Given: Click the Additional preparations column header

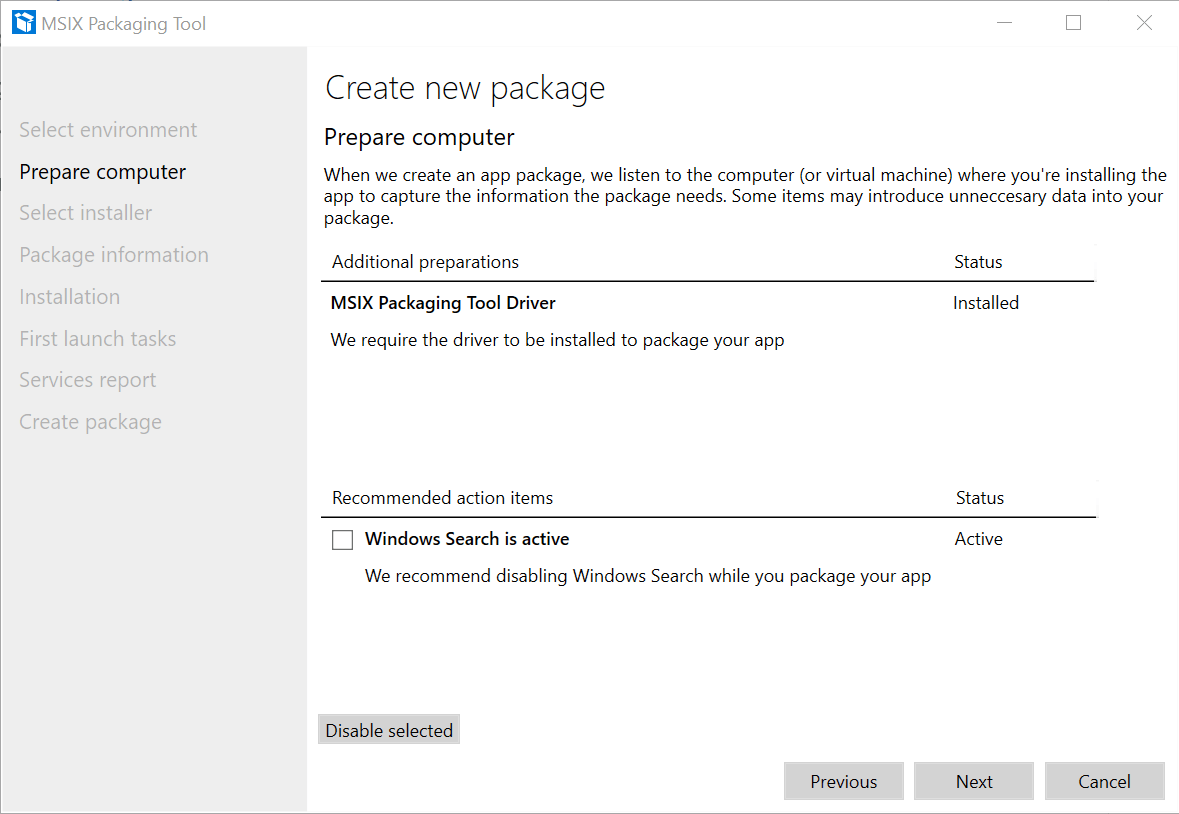Looking at the screenshot, I should [425, 261].
